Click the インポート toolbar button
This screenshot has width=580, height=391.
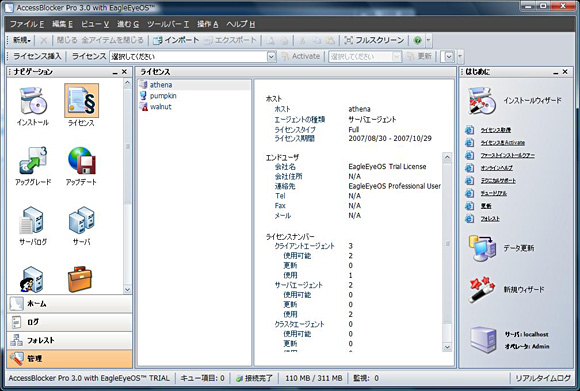tap(176, 40)
